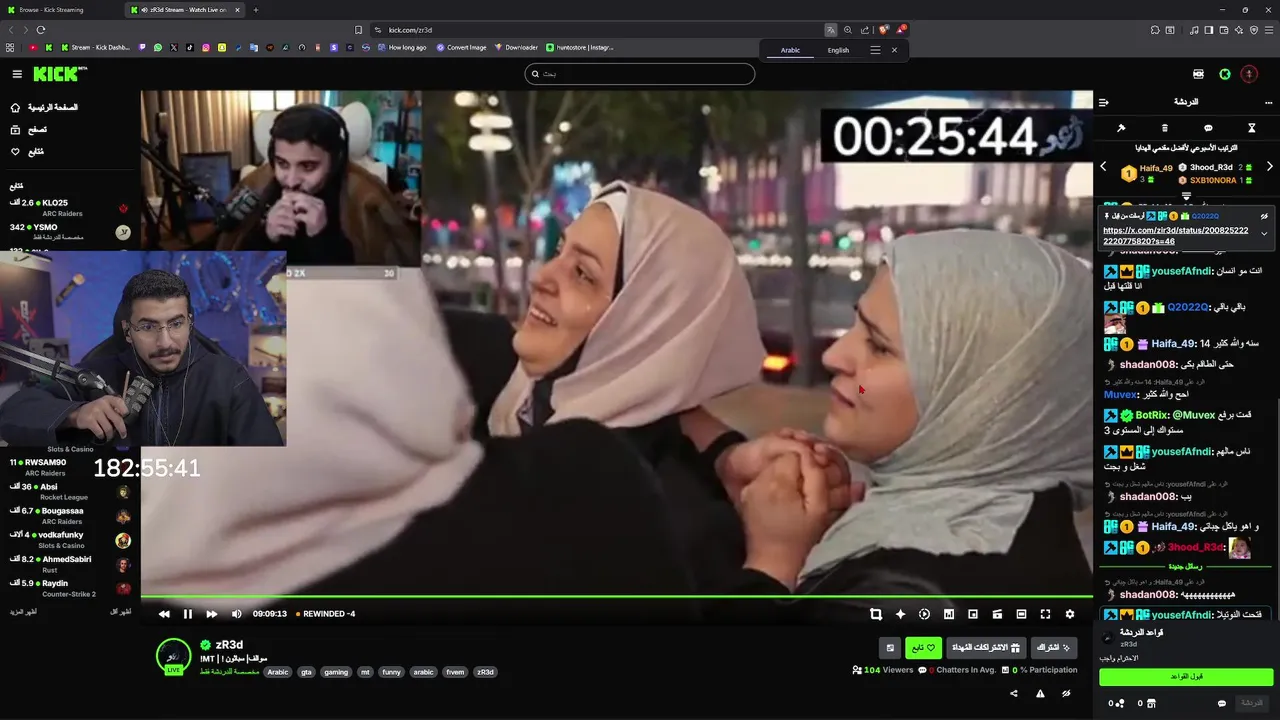Click the small gray button left of follow
Image resolution: width=1280 pixels, height=720 pixels.
[890, 648]
